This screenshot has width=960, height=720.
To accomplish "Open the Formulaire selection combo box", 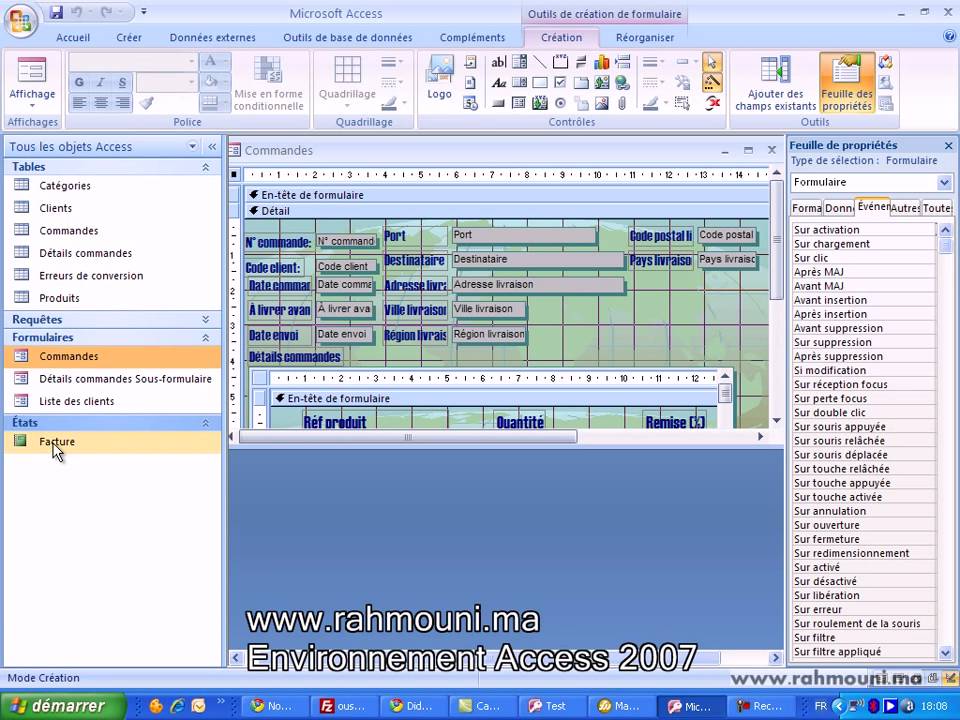I will [870, 182].
